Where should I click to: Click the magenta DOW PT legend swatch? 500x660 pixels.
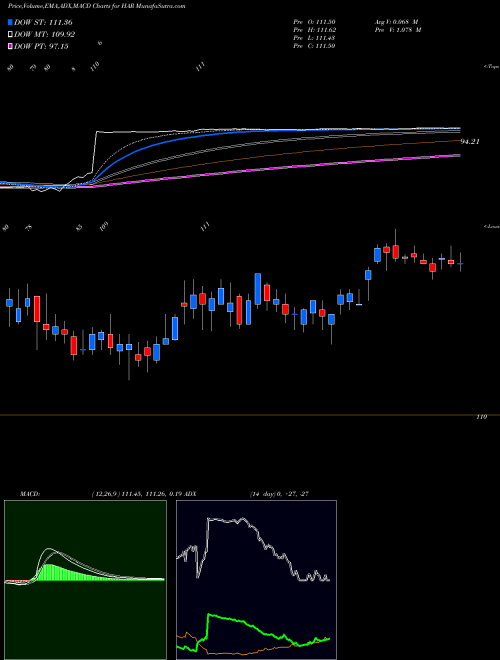click(11, 46)
